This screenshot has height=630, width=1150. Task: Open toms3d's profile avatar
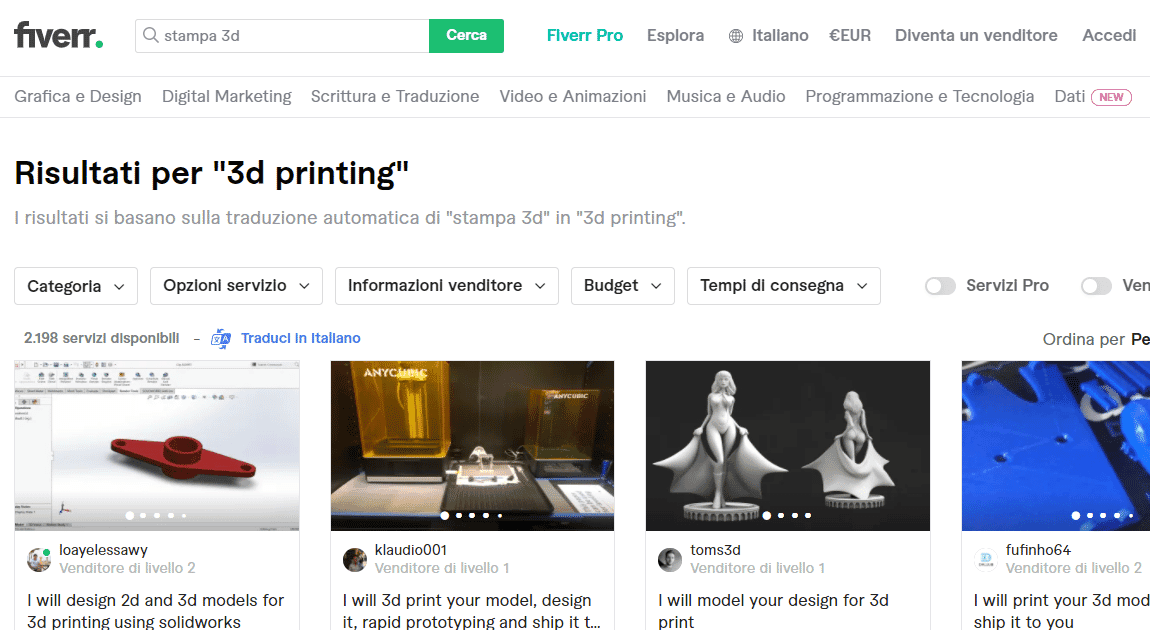click(670, 560)
